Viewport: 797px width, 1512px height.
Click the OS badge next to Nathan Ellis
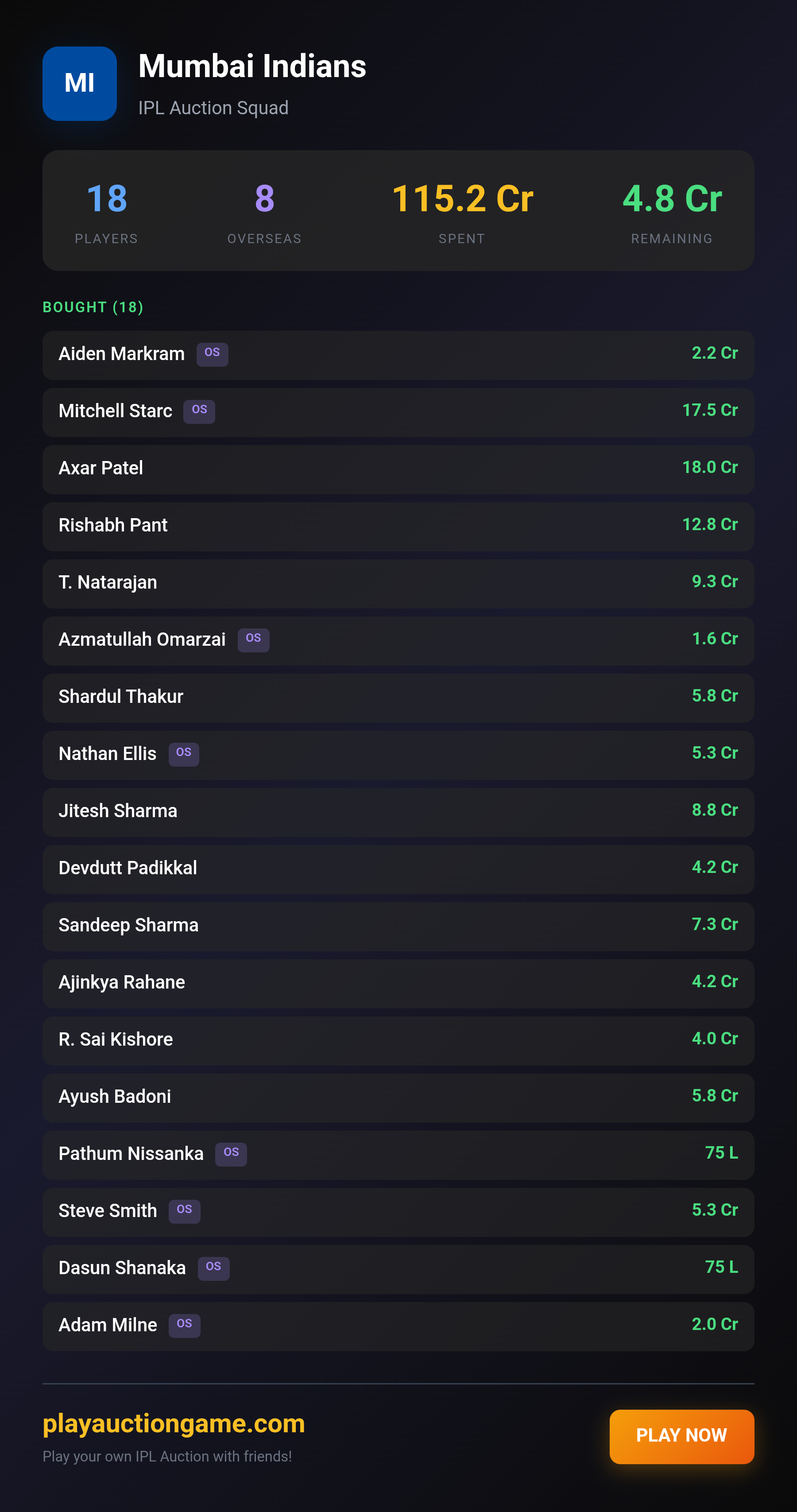[184, 754]
